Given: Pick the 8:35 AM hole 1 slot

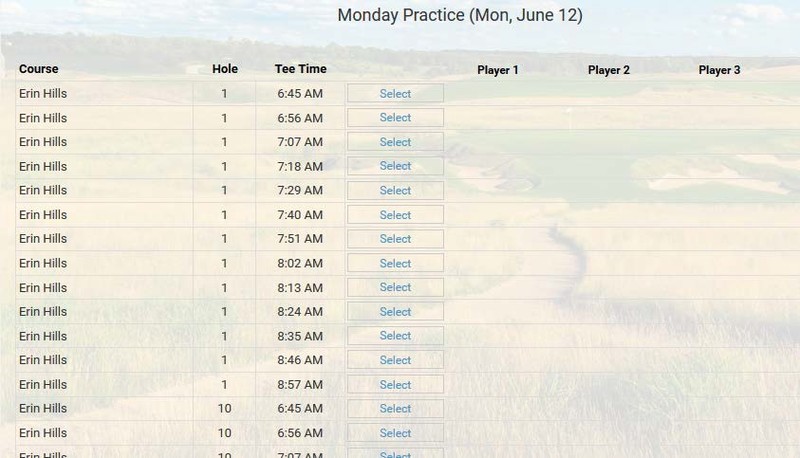Looking at the screenshot, I should click(395, 336).
